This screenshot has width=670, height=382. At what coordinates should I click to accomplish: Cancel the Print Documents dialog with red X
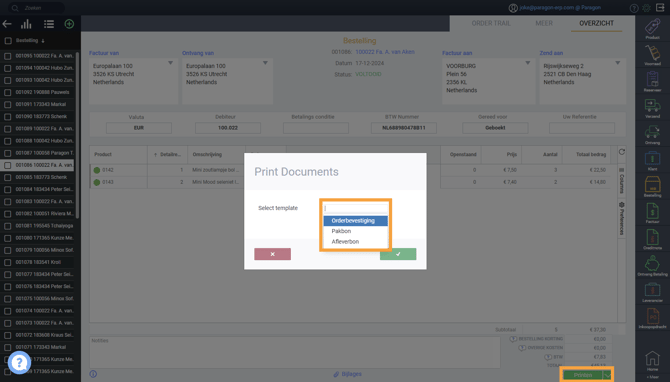273,254
